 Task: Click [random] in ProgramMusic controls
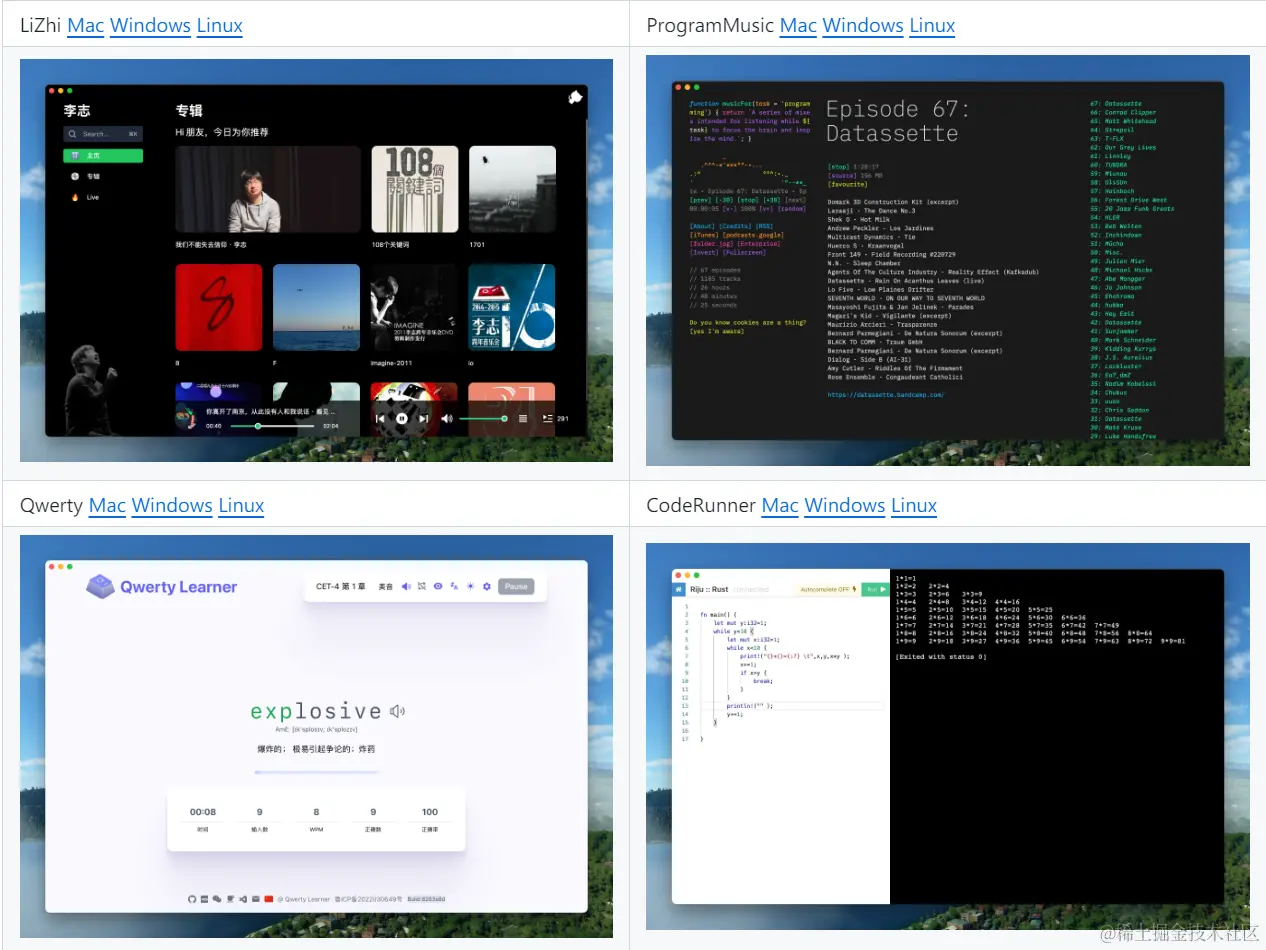[x=792, y=209]
